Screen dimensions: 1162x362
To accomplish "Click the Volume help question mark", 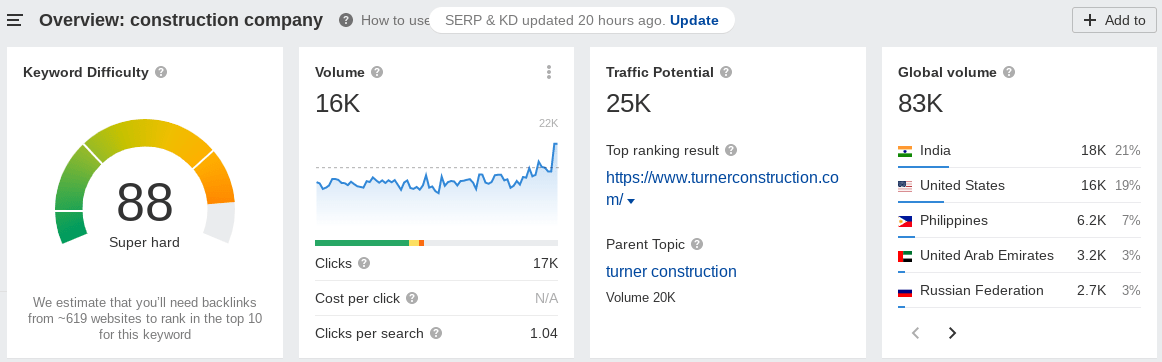I will click(x=377, y=72).
